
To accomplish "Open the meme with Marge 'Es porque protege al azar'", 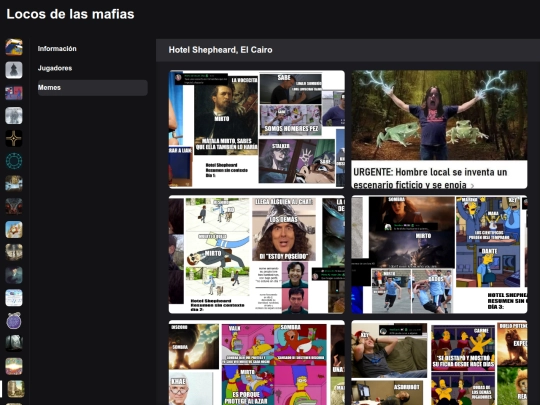I will tap(257, 363).
